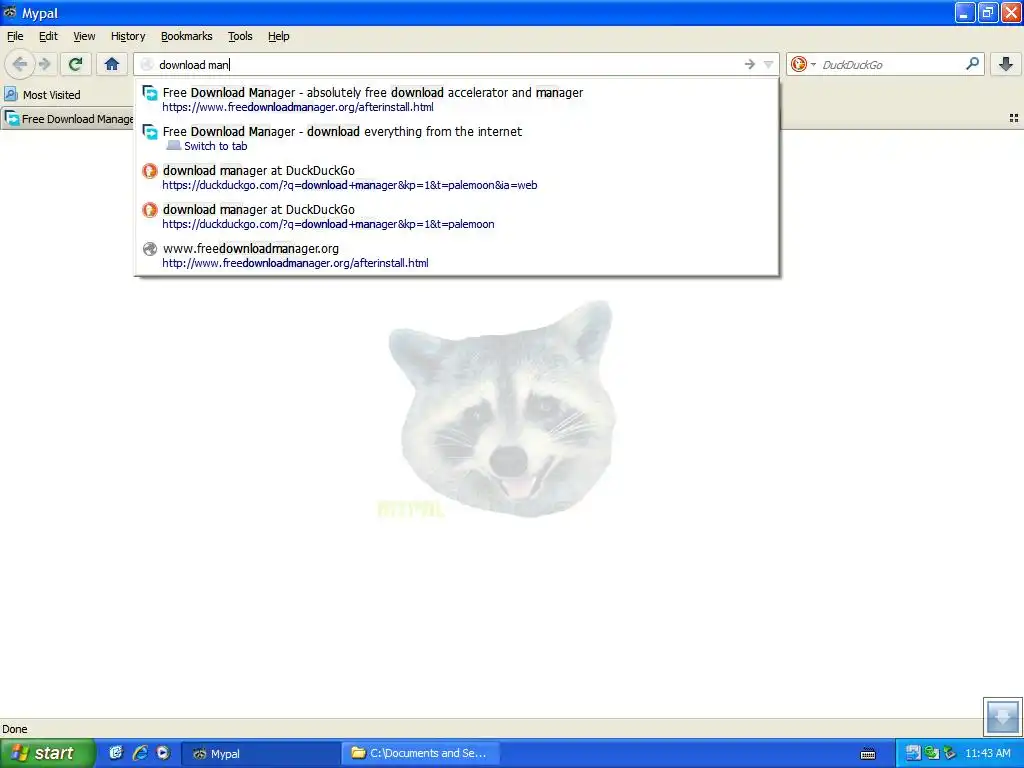Open the Tools menu
The width and height of the screenshot is (1024, 768).
pyautogui.click(x=240, y=36)
